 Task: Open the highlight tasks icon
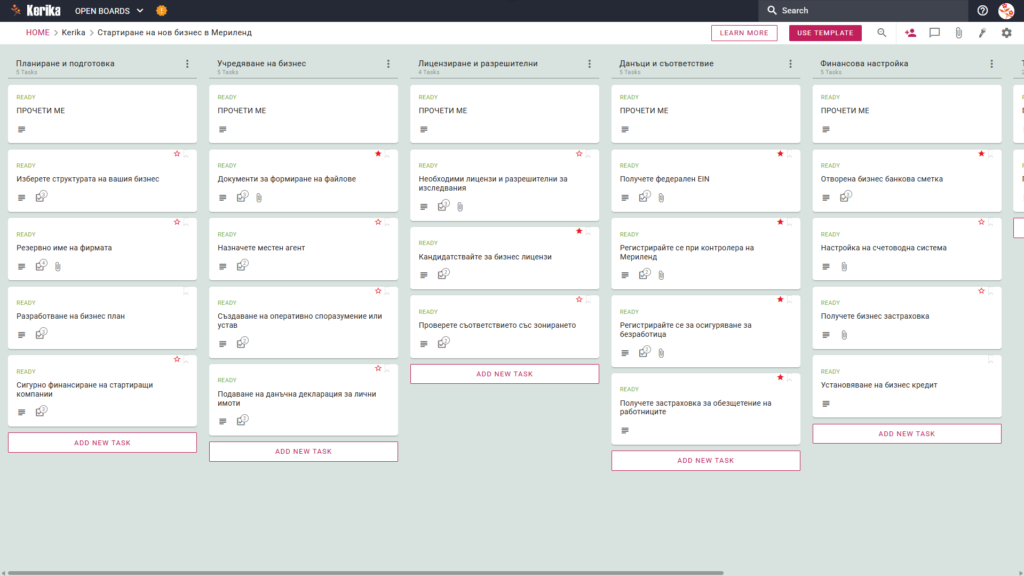[982, 33]
